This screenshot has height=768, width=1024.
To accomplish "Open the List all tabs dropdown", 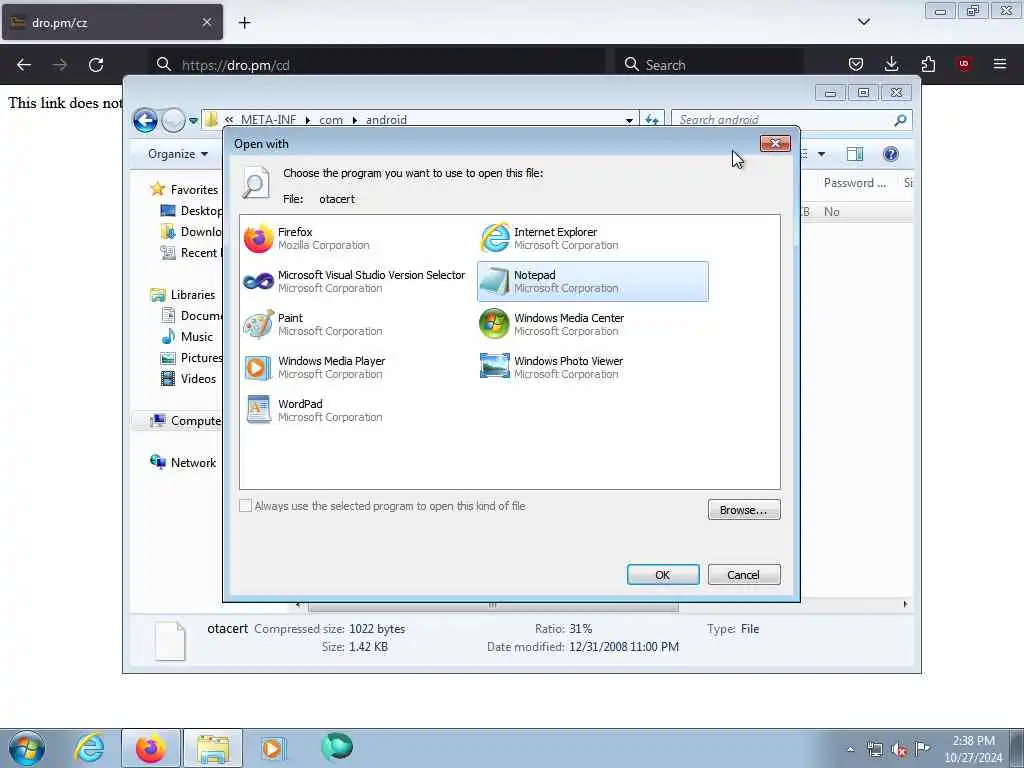I will (x=864, y=22).
